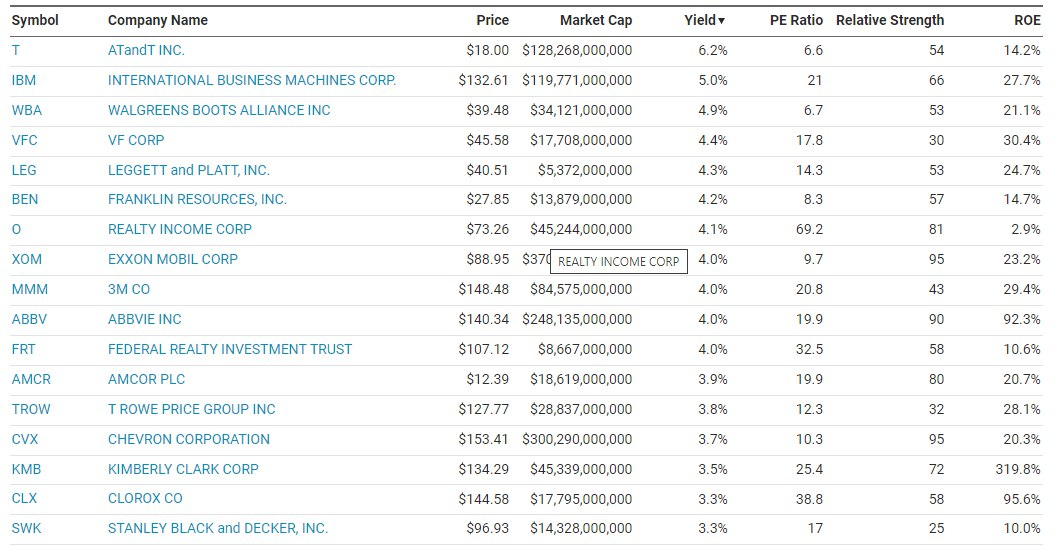
Task: Open the IBM ticker symbol link
Action: (24, 80)
